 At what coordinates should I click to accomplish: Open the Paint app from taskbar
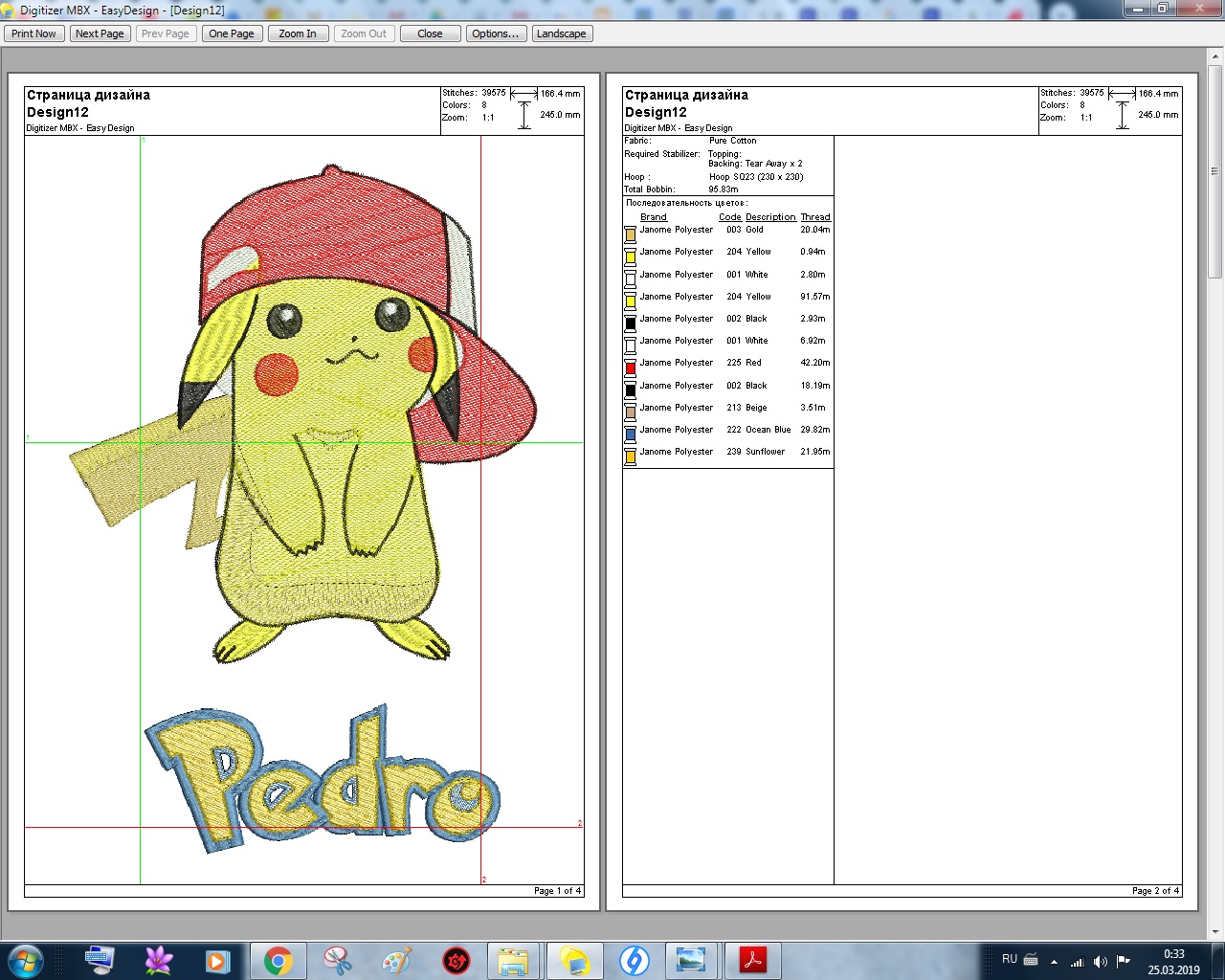397,960
